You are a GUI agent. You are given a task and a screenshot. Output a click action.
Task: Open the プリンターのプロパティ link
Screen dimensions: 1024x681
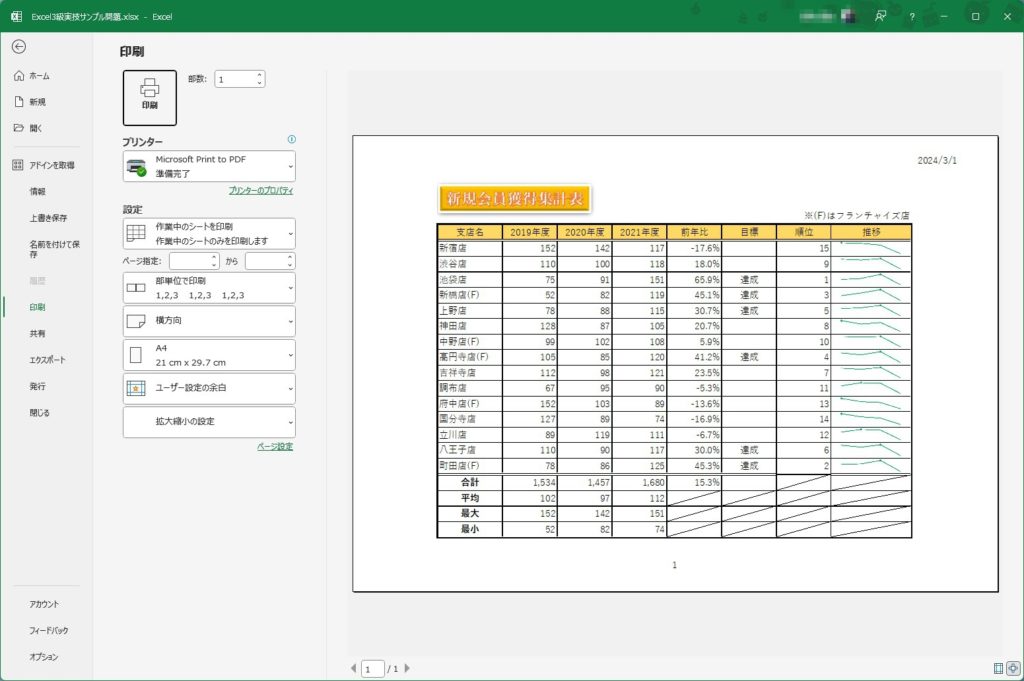(260, 190)
